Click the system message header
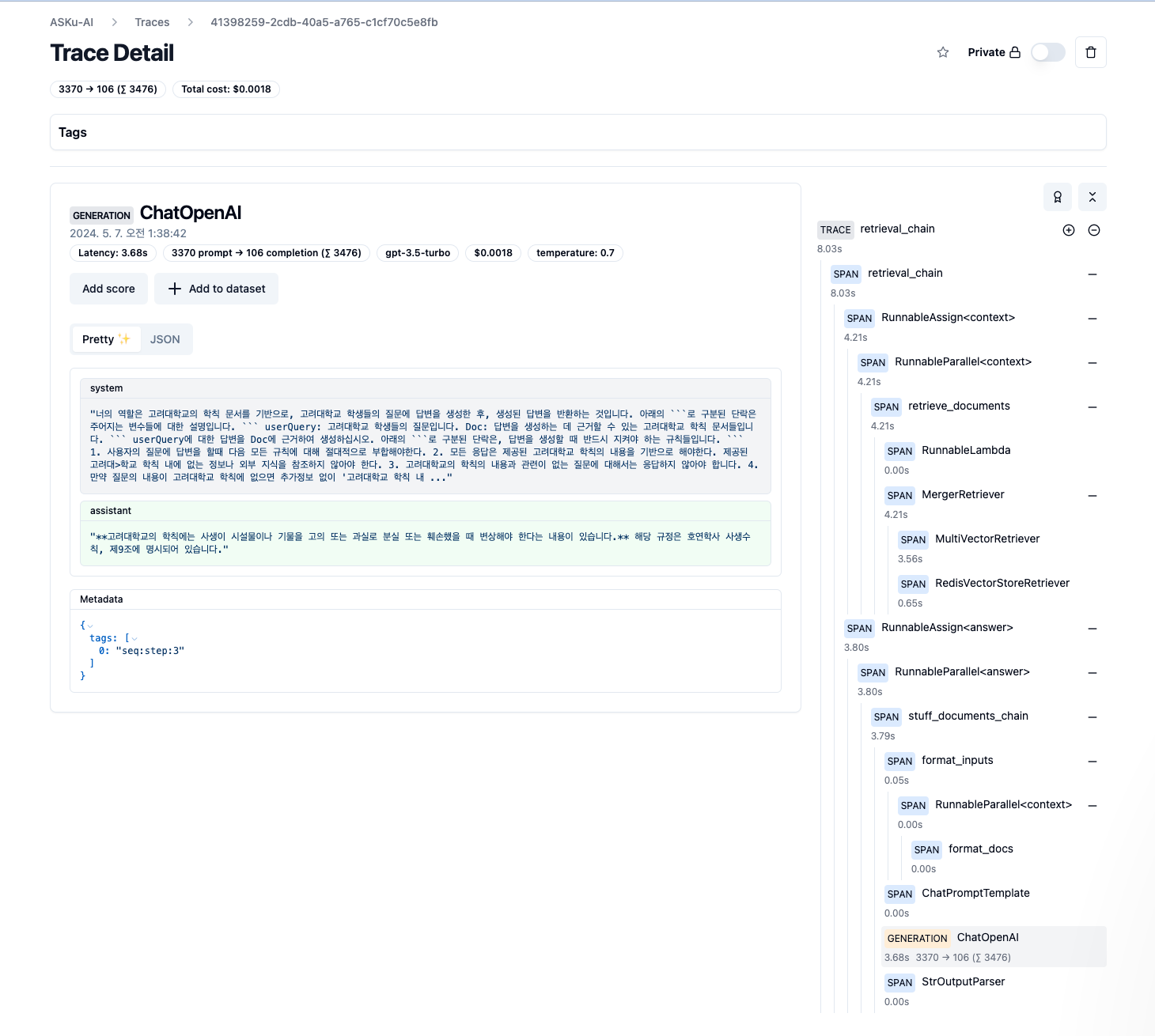Image resolution: width=1155 pixels, height=1036 pixels. (426, 388)
